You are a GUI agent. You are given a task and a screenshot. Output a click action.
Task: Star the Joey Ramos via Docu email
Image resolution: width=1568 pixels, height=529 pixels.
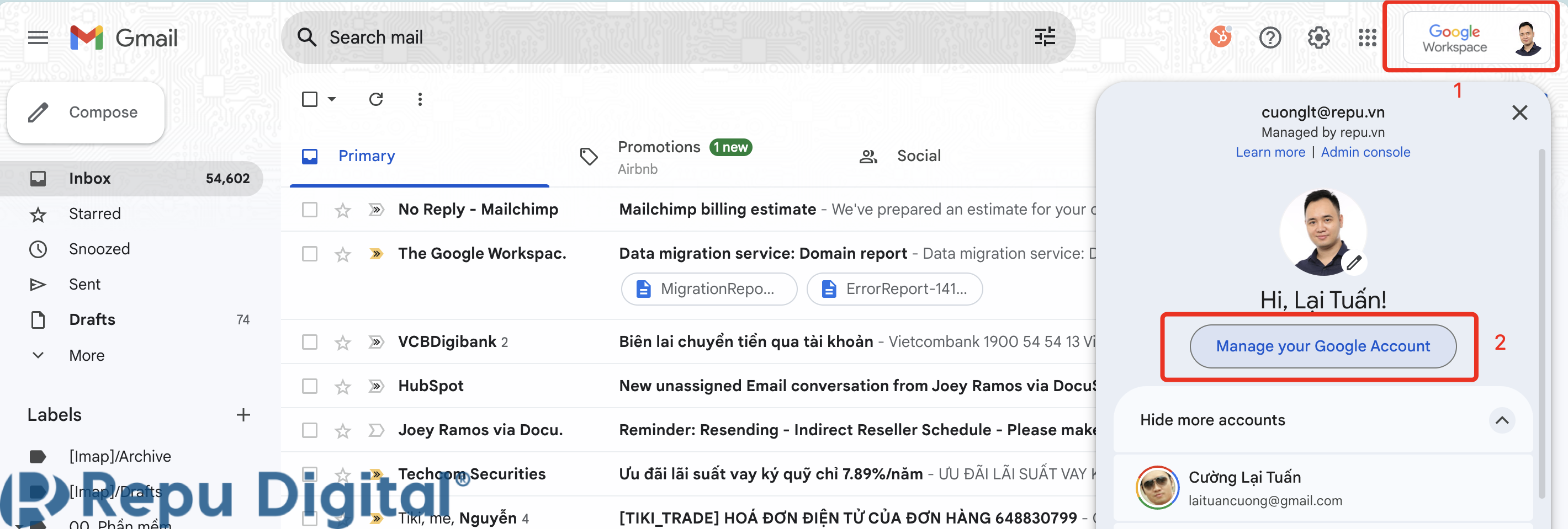[343, 430]
